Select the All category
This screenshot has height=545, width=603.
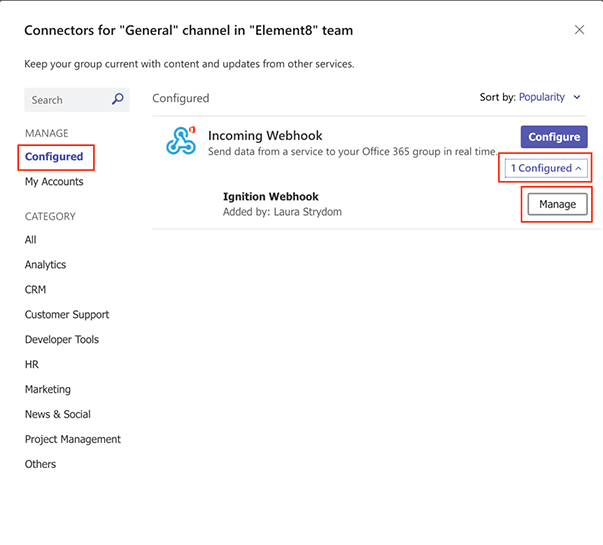30,240
